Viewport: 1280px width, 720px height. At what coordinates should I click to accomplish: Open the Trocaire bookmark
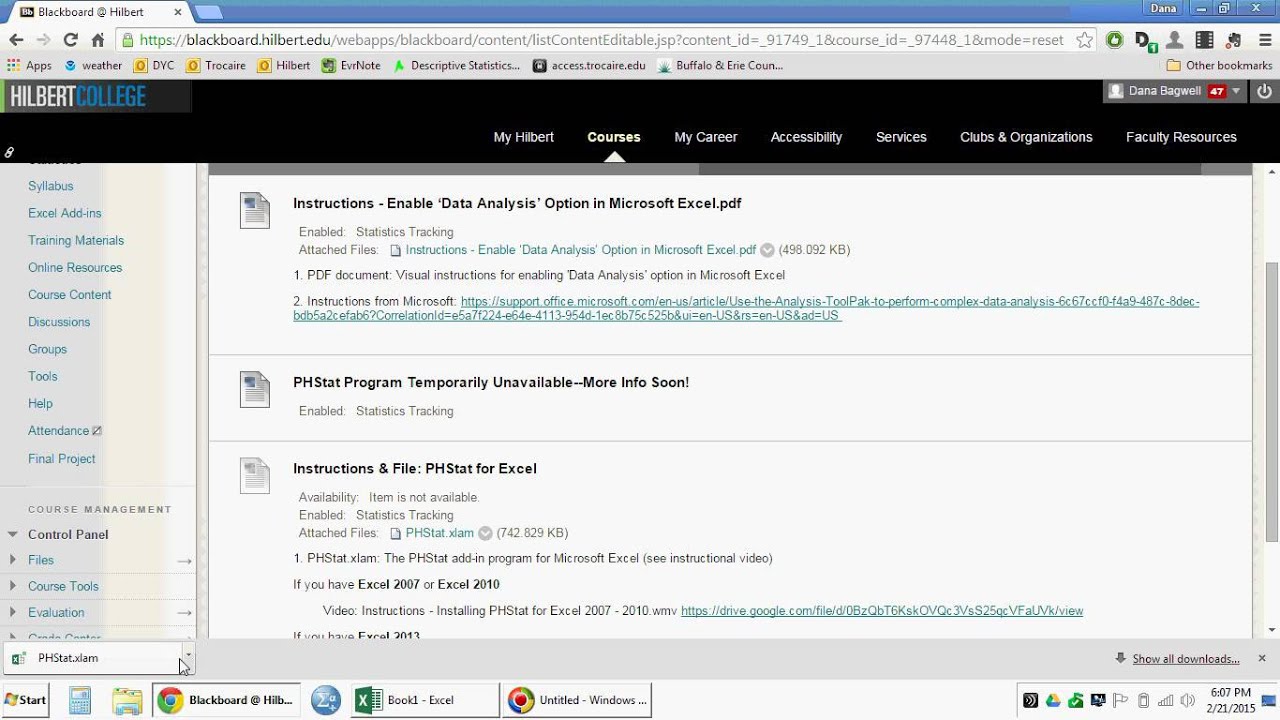[218, 66]
